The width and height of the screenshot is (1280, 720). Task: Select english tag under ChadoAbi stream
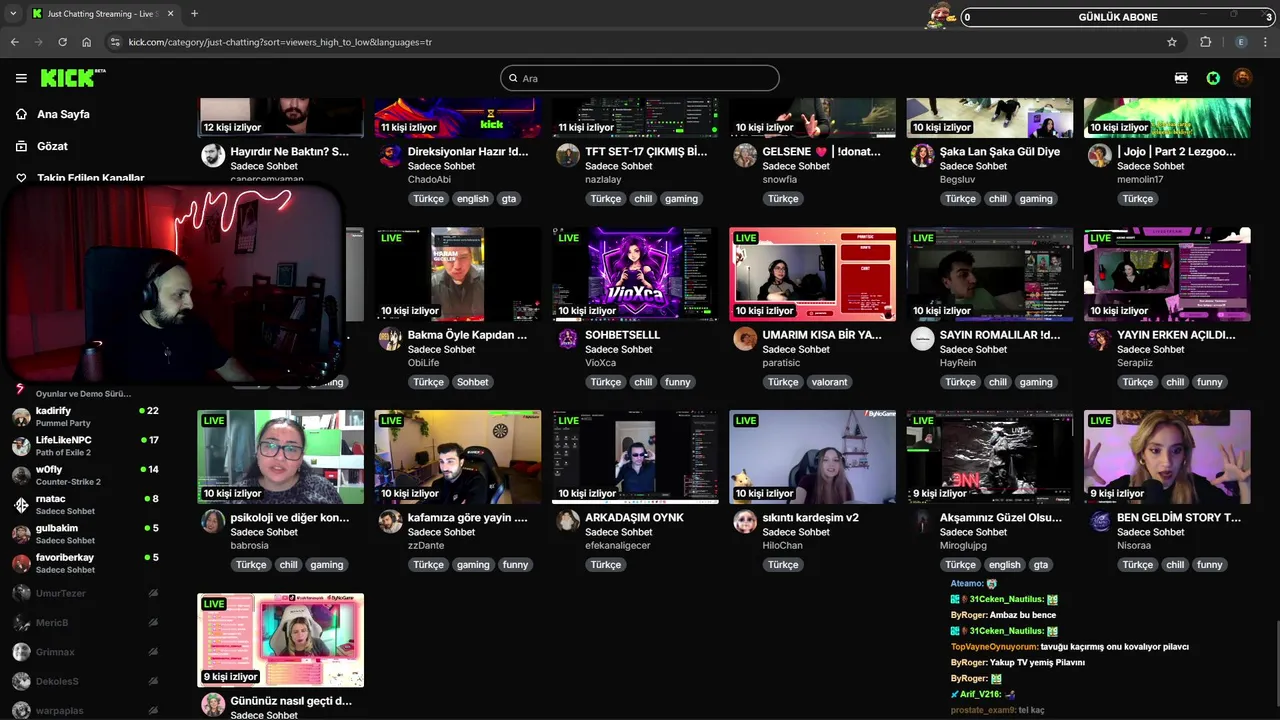(473, 199)
